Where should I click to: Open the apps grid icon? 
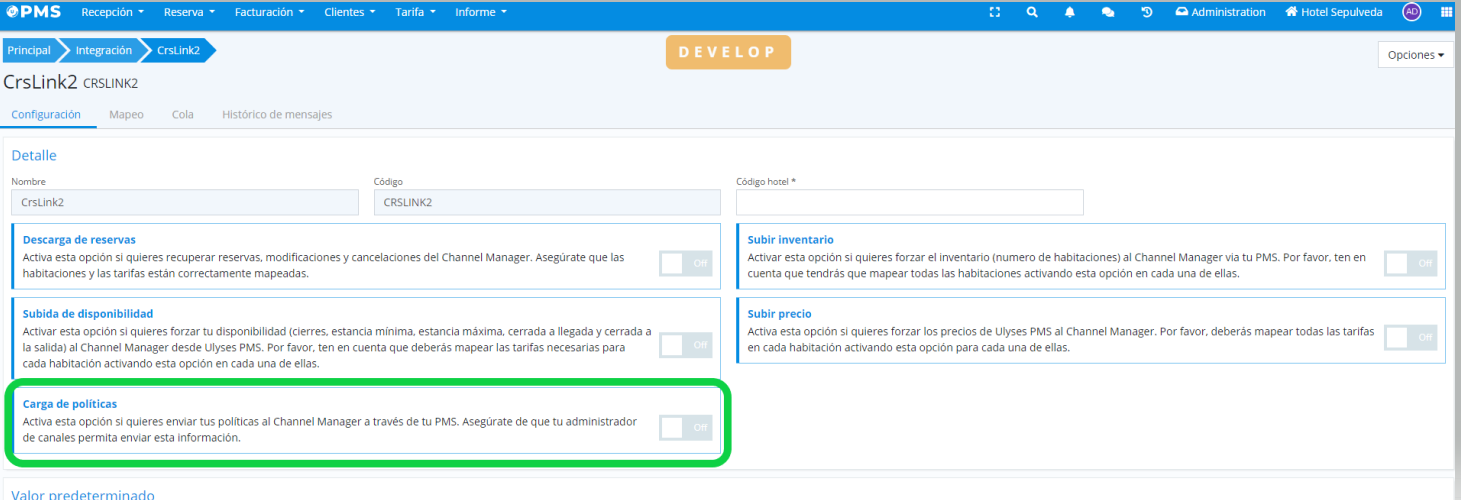(1446, 12)
